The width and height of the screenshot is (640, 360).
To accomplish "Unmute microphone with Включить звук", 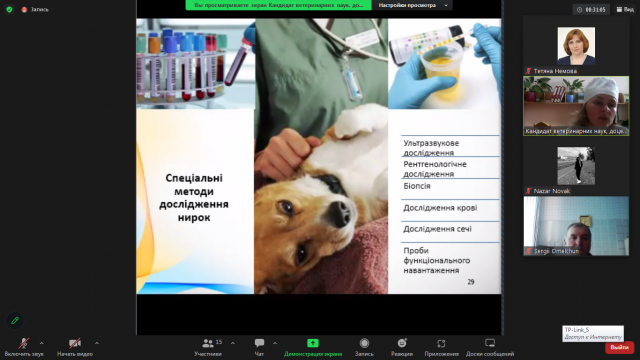I will 24,347.
